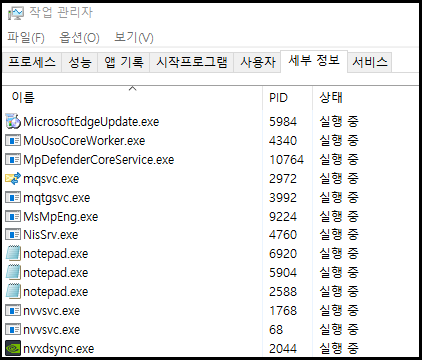Click nvvsvc.exe icon for PID 1768
Image resolution: width=422 pixels, height=360 pixels.
13,311
